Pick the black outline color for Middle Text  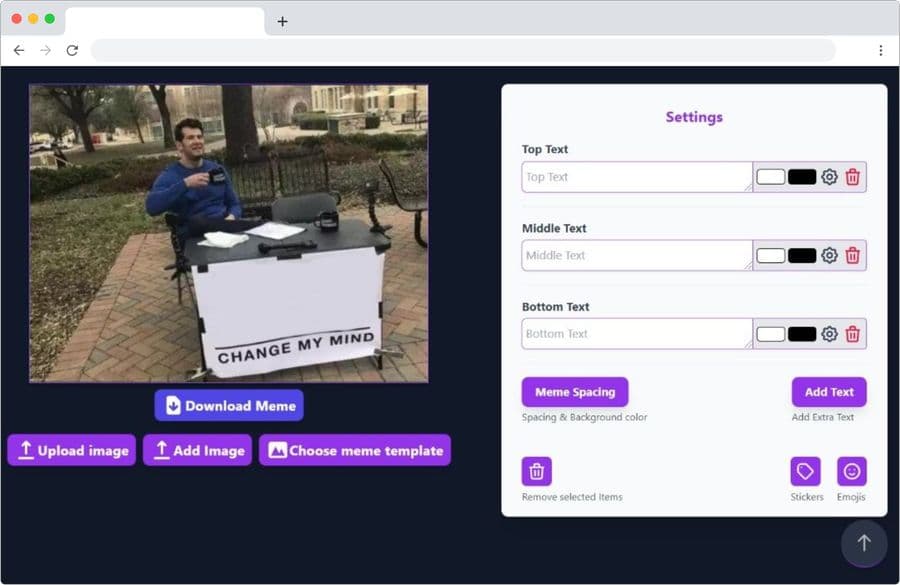coord(802,255)
